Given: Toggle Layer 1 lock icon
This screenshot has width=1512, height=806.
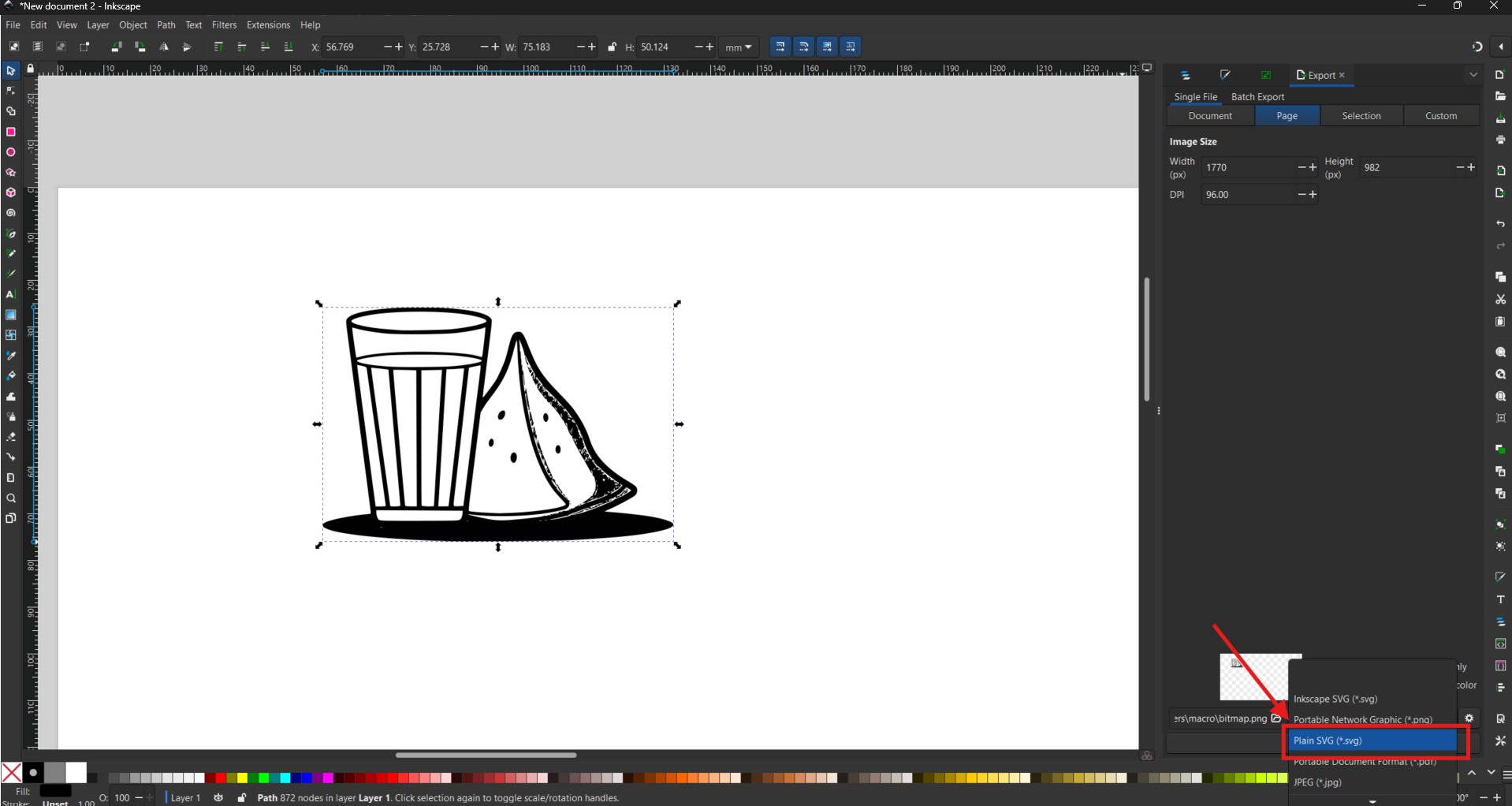Looking at the screenshot, I should tap(242, 797).
